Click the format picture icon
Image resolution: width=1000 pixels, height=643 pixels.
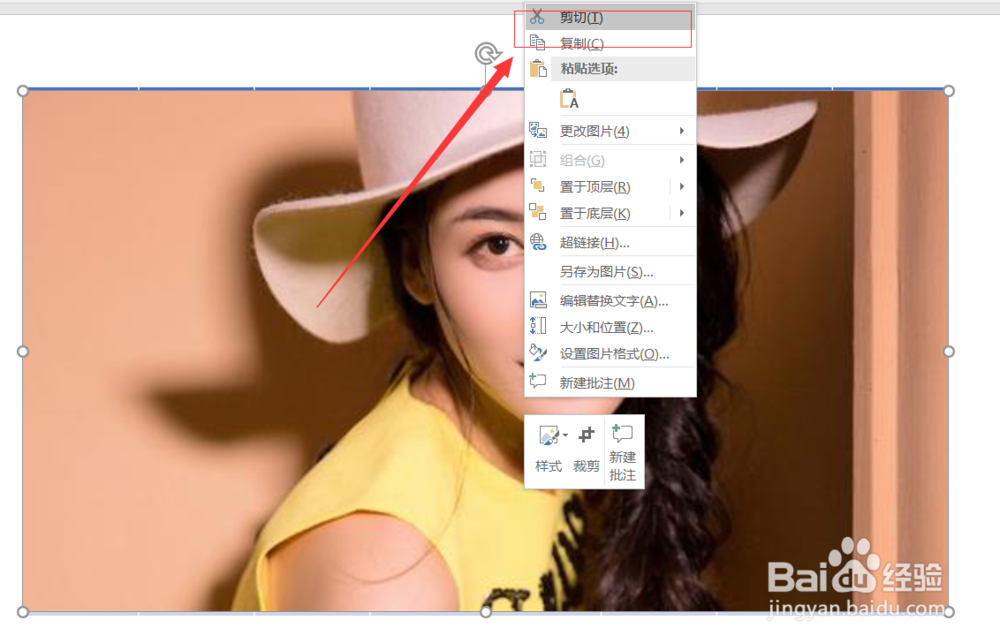(538, 352)
